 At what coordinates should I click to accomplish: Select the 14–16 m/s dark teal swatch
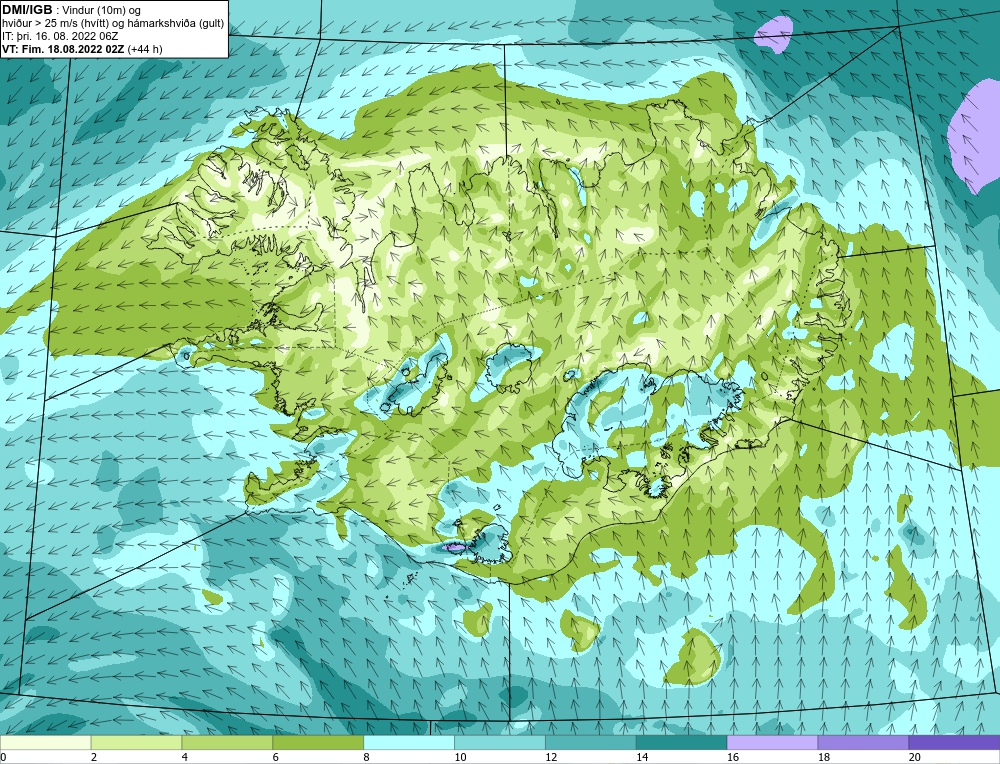681,742
